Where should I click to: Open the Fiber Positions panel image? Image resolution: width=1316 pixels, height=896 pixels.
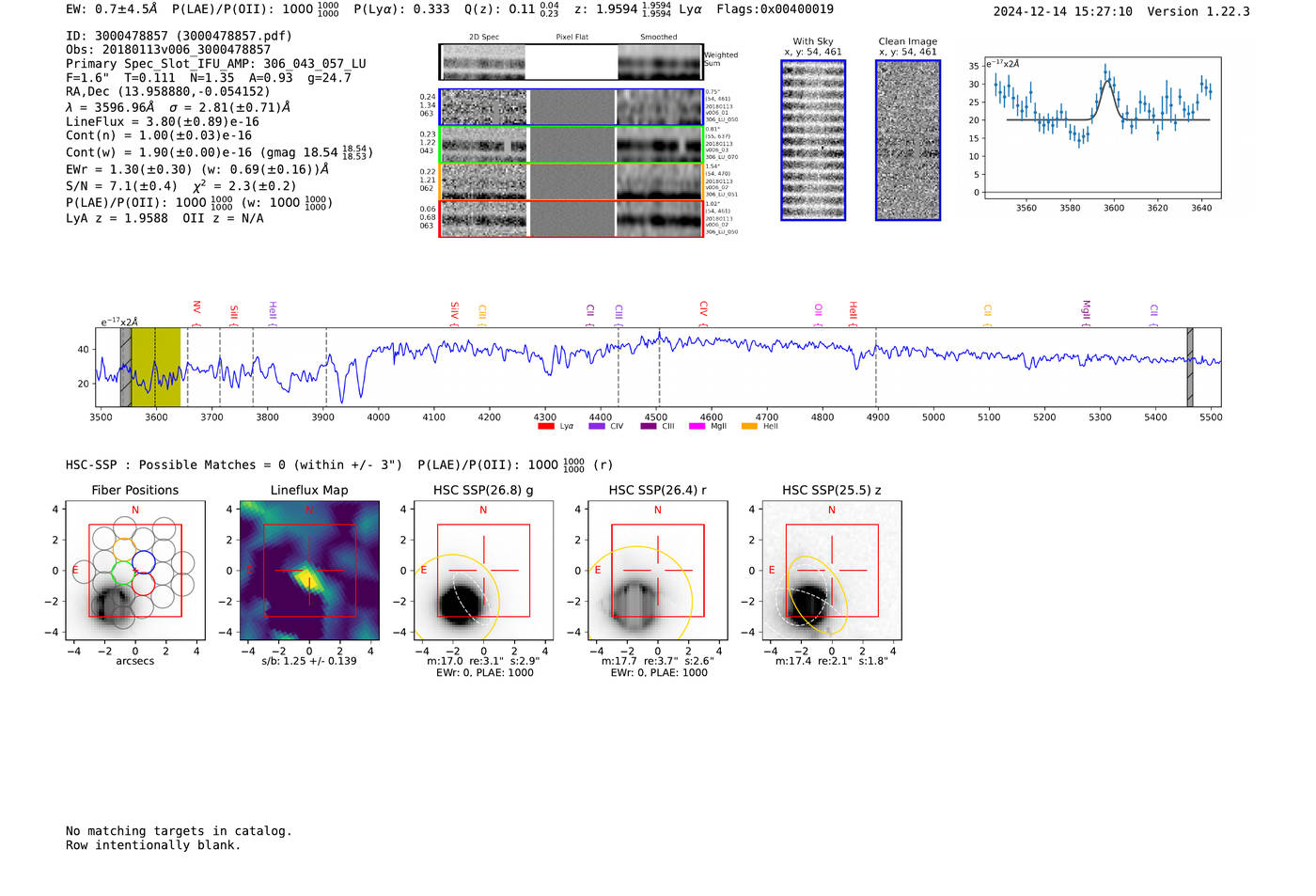click(135, 570)
